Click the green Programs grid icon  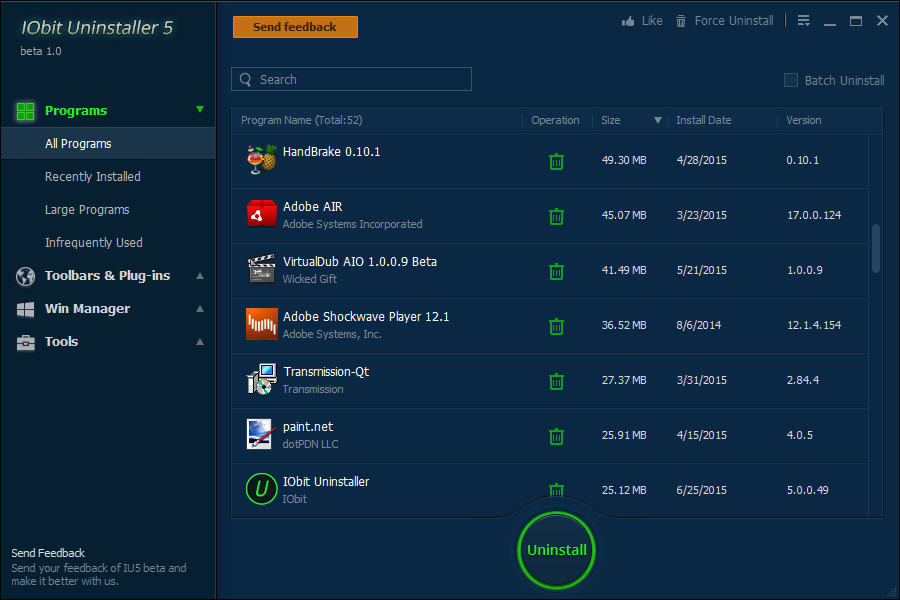tap(25, 111)
